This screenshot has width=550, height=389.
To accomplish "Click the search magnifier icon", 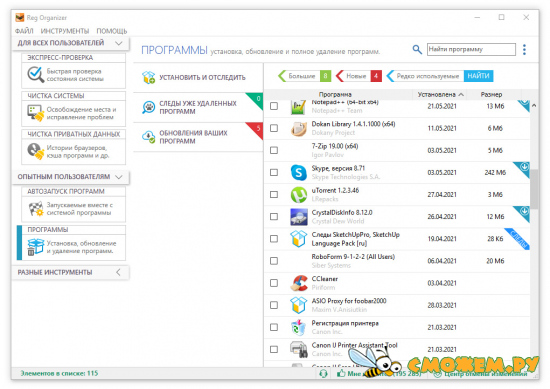I will point(417,49).
